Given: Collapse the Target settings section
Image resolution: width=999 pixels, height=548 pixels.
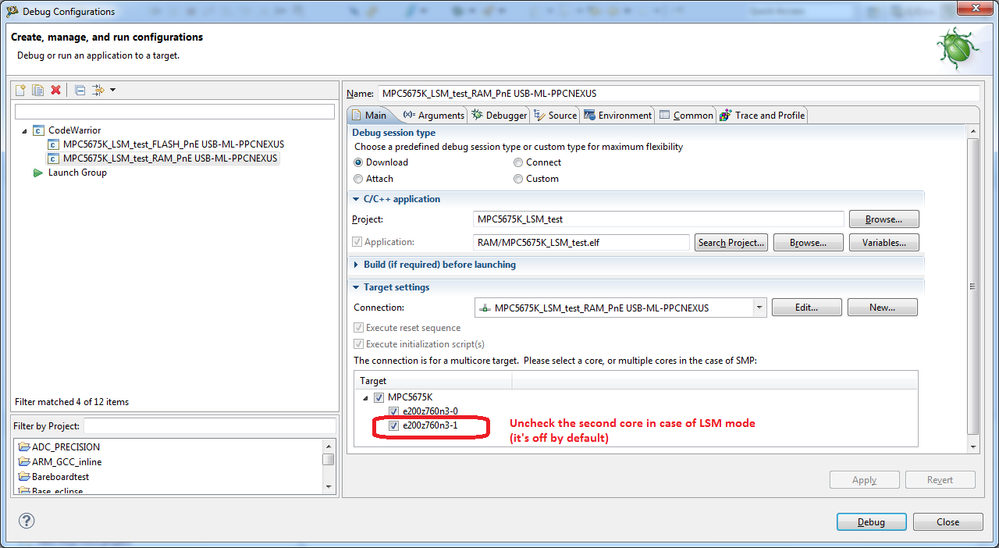Looking at the screenshot, I should (x=356, y=287).
